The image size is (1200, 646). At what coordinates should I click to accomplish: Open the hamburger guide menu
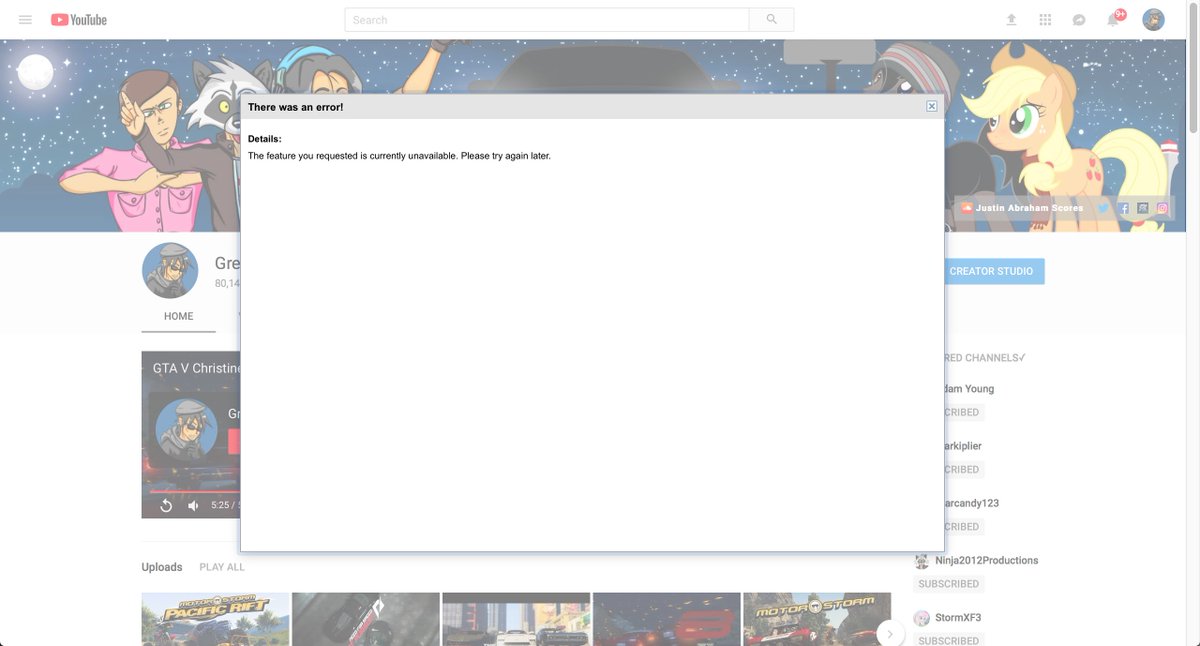(25, 20)
